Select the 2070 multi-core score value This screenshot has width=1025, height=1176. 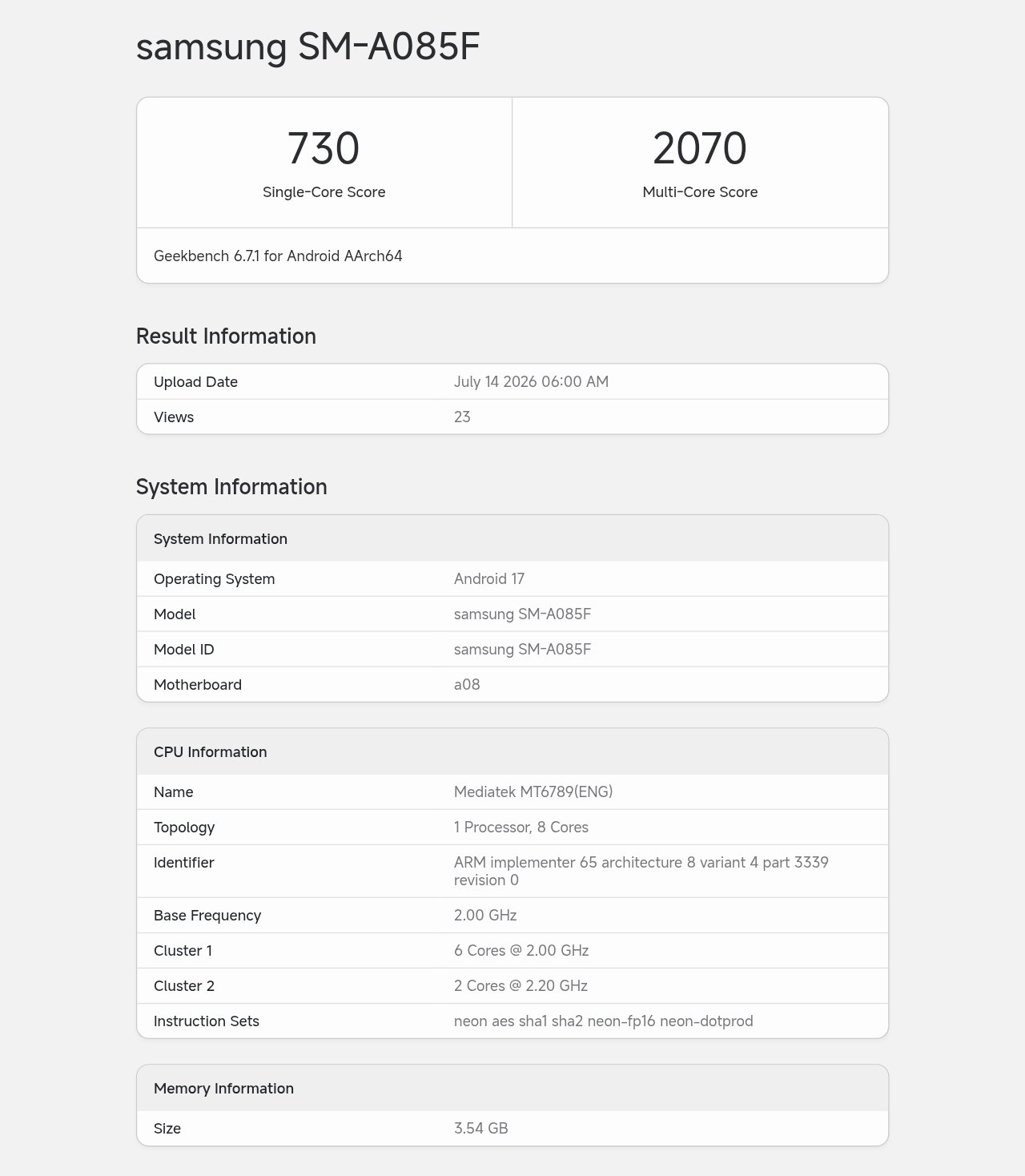[x=700, y=148]
